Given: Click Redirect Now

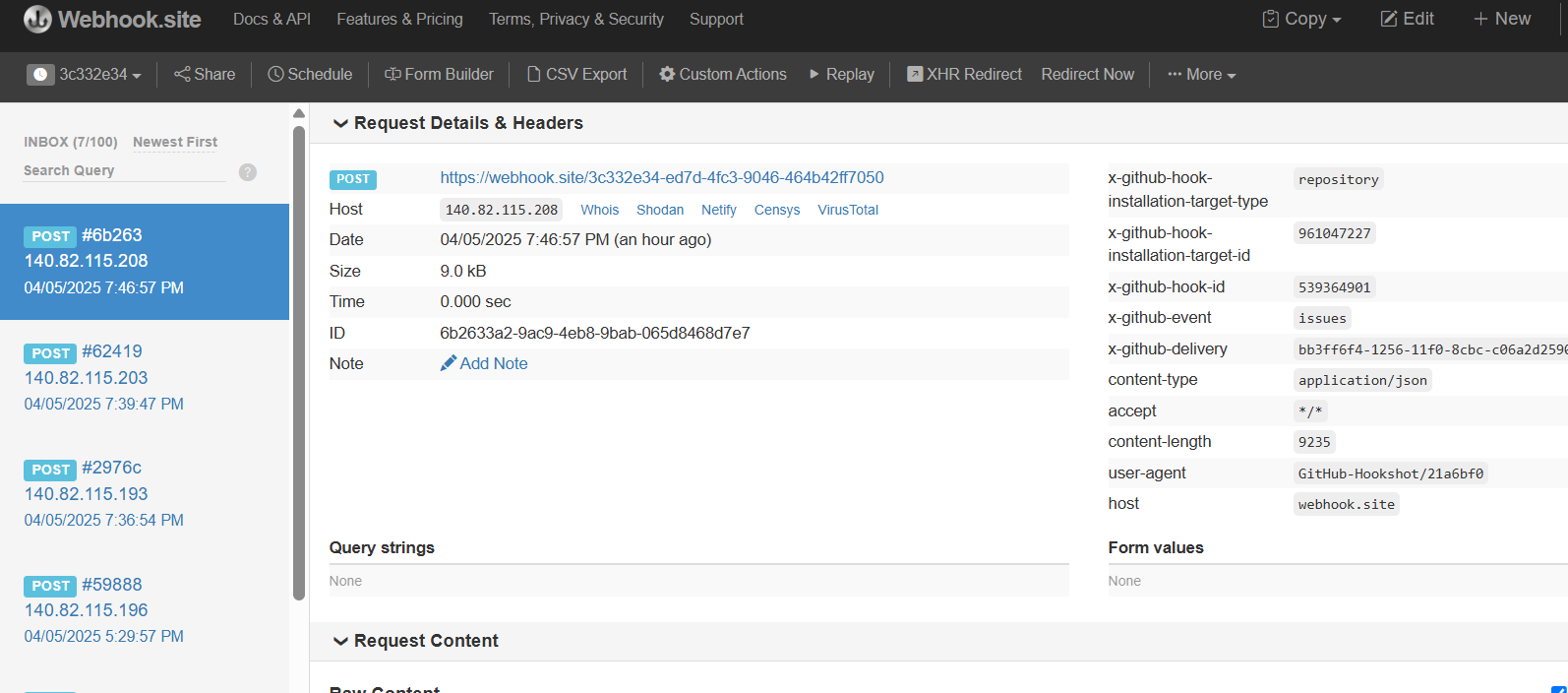Looking at the screenshot, I should coord(1088,75).
